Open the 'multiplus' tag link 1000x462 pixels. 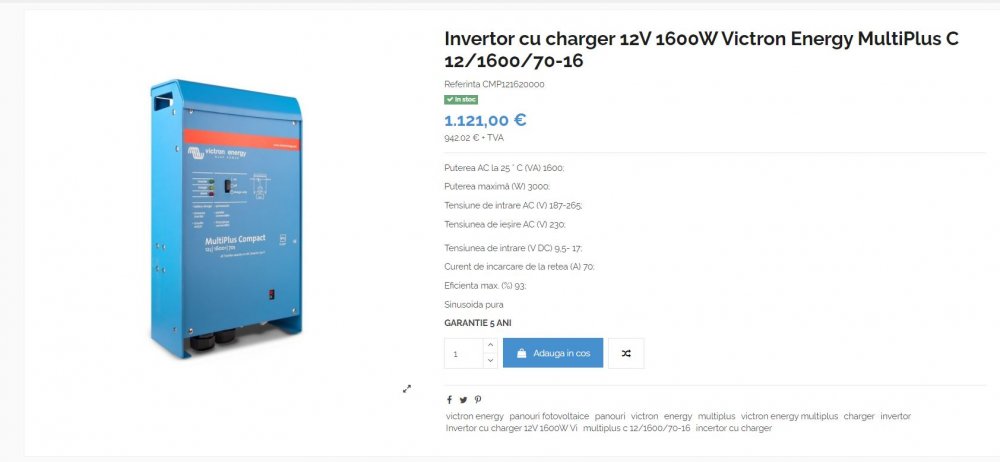(x=716, y=416)
